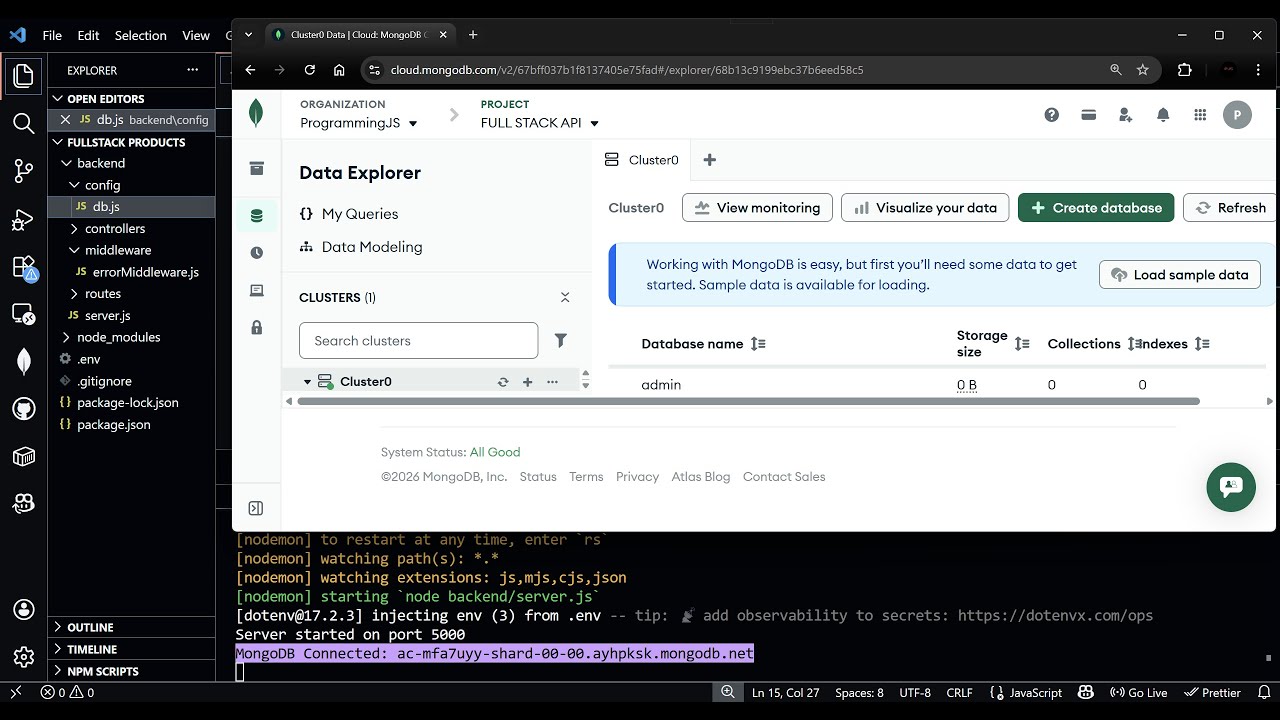
Task: Open the Atlas sidebar archive box icon
Action: click(x=256, y=169)
